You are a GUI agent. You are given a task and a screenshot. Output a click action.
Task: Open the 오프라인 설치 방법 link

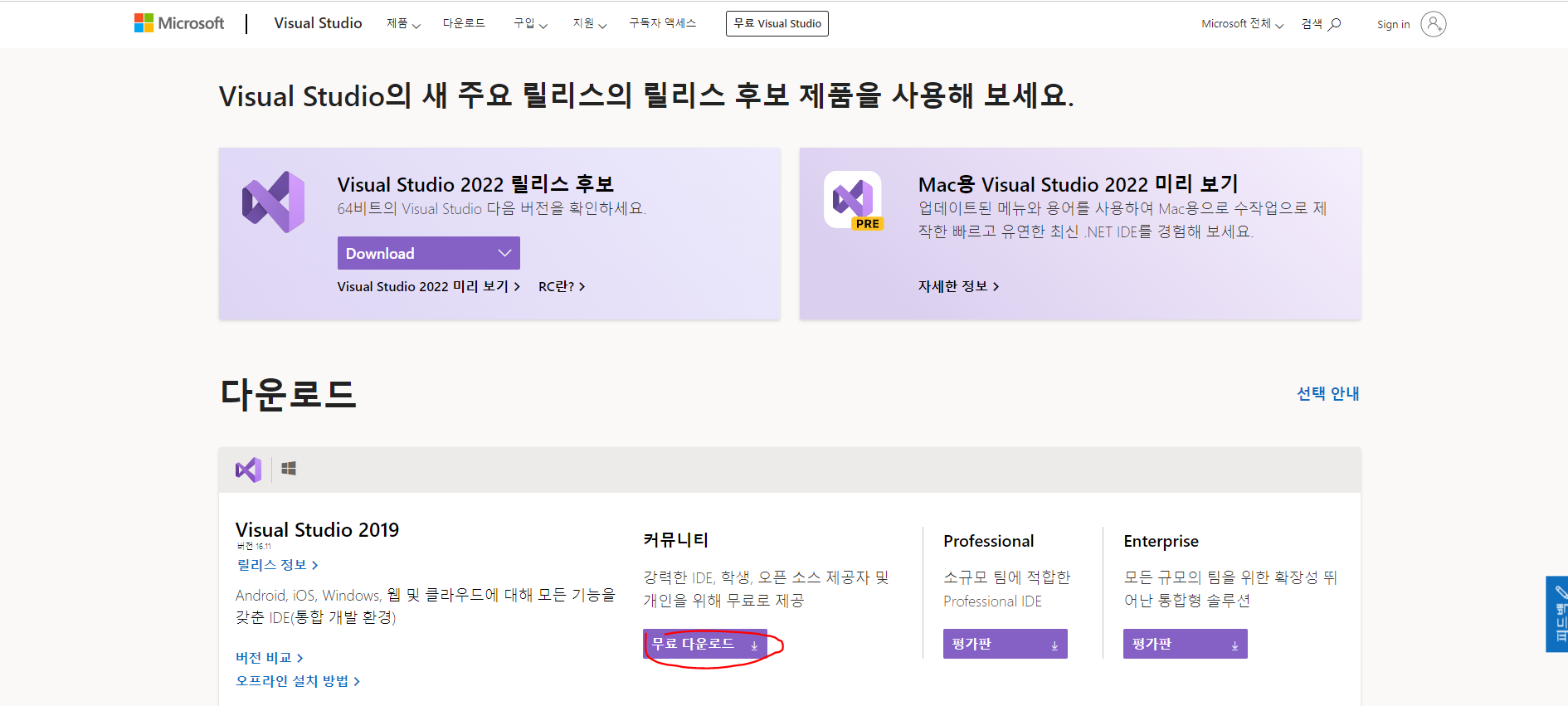(297, 681)
